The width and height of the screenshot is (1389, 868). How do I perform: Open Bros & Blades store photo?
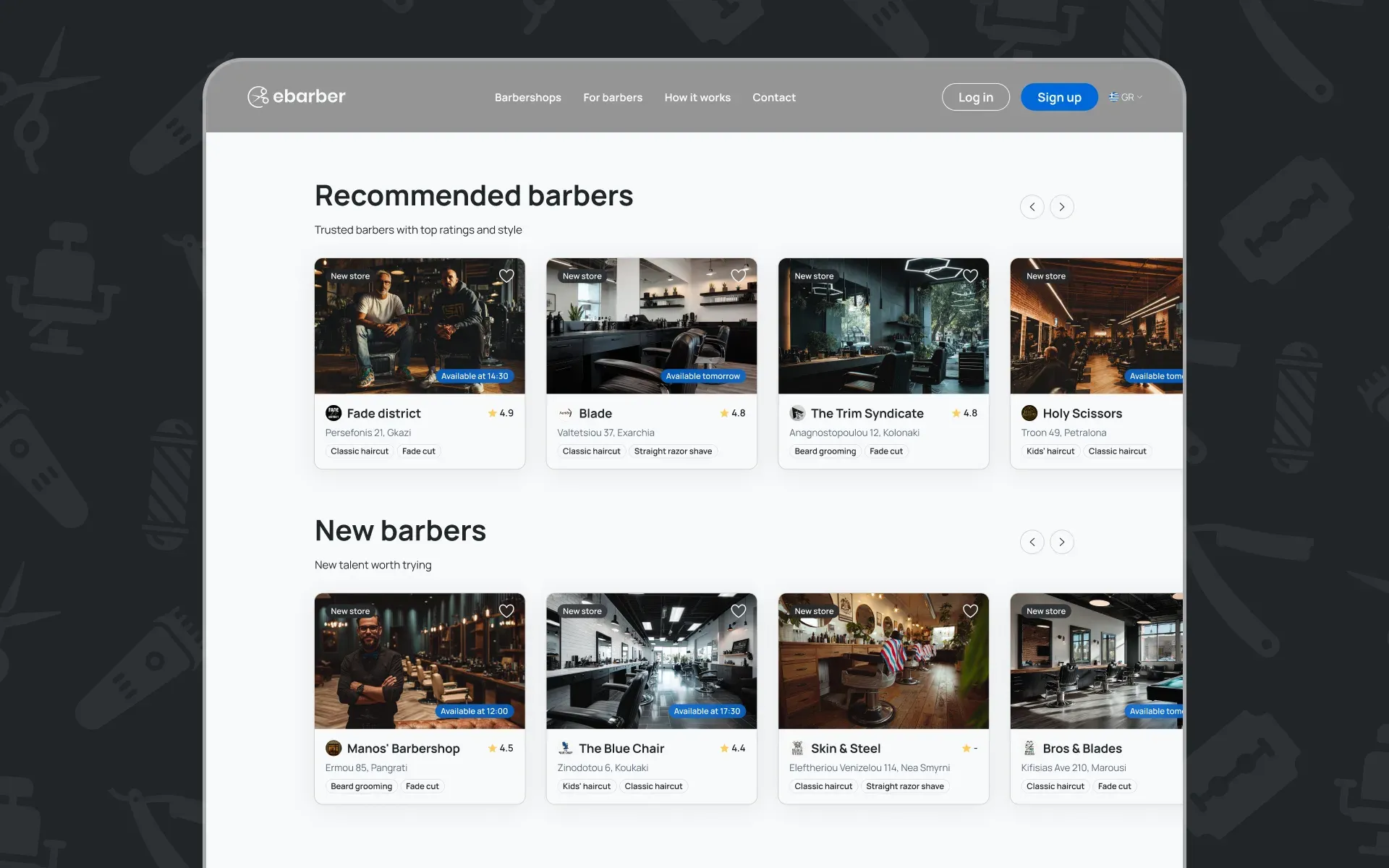[1097, 660]
